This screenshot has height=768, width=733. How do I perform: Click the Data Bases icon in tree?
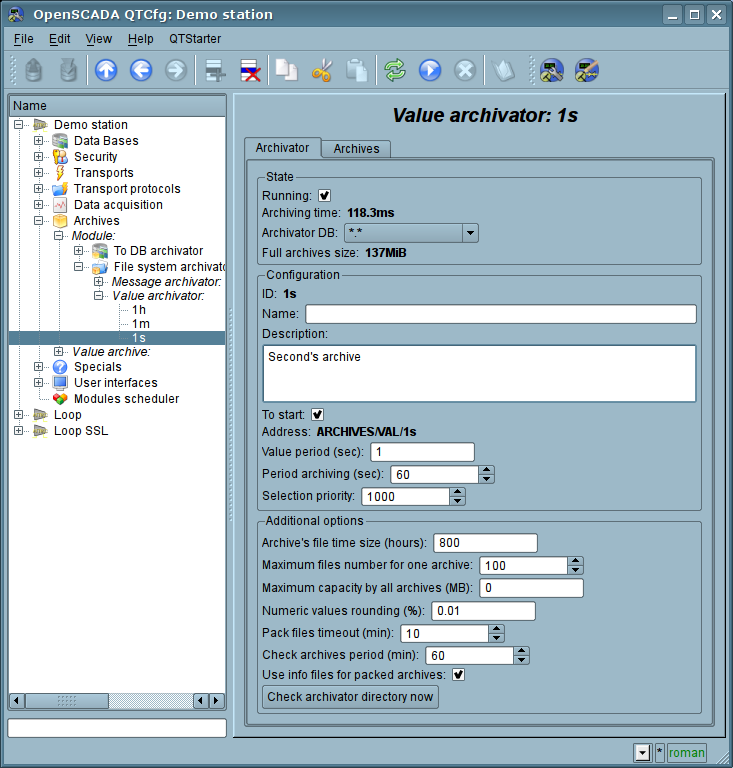[60, 141]
